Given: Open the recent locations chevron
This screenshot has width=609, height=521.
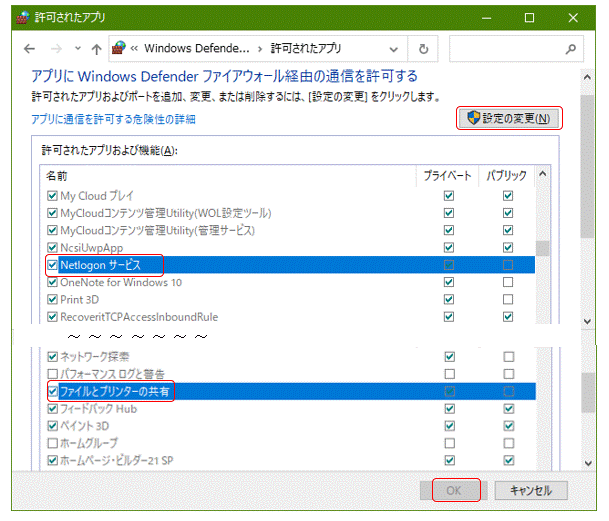Looking at the screenshot, I should [x=78, y=49].
